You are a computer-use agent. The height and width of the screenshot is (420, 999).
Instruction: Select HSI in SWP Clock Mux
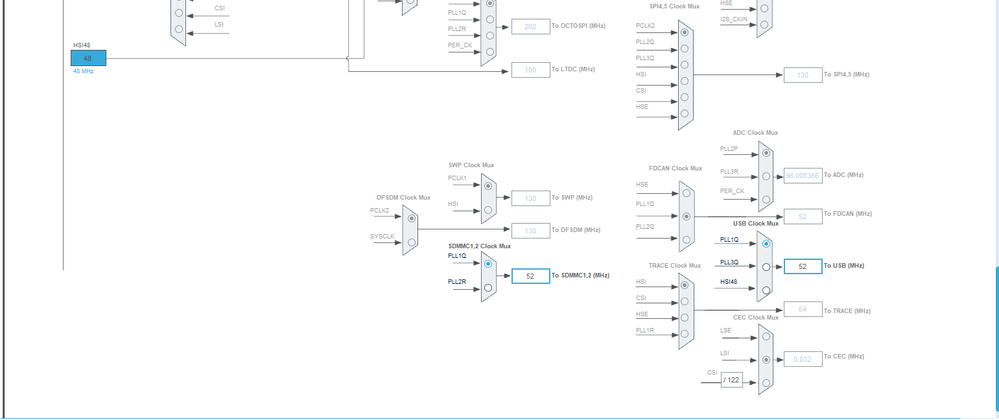[x=488, y=210]
